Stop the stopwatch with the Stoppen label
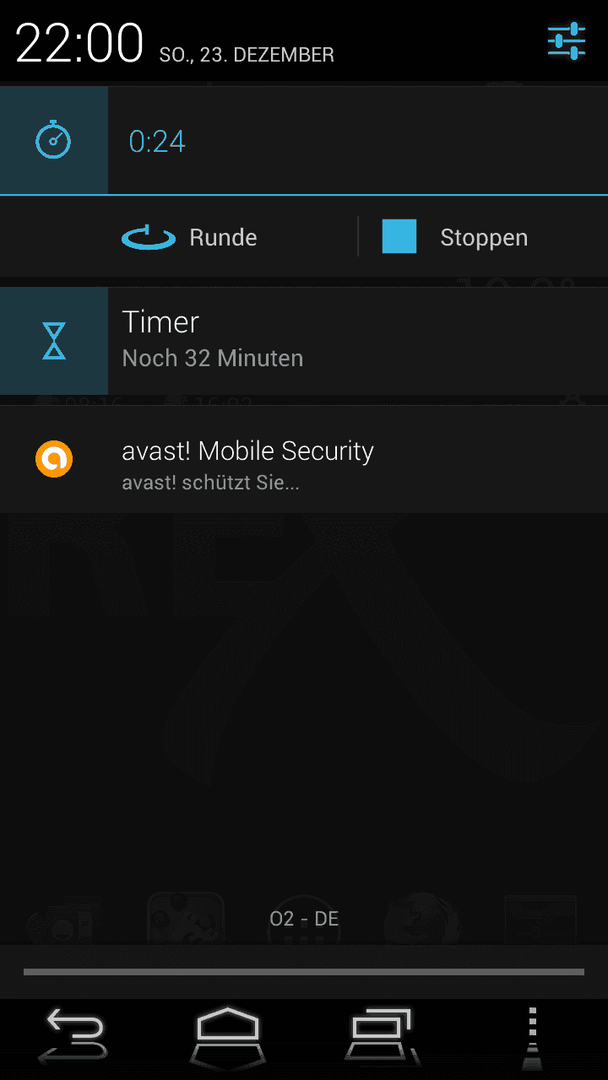This screenshot has height=1080, width=608. [484, 238]
